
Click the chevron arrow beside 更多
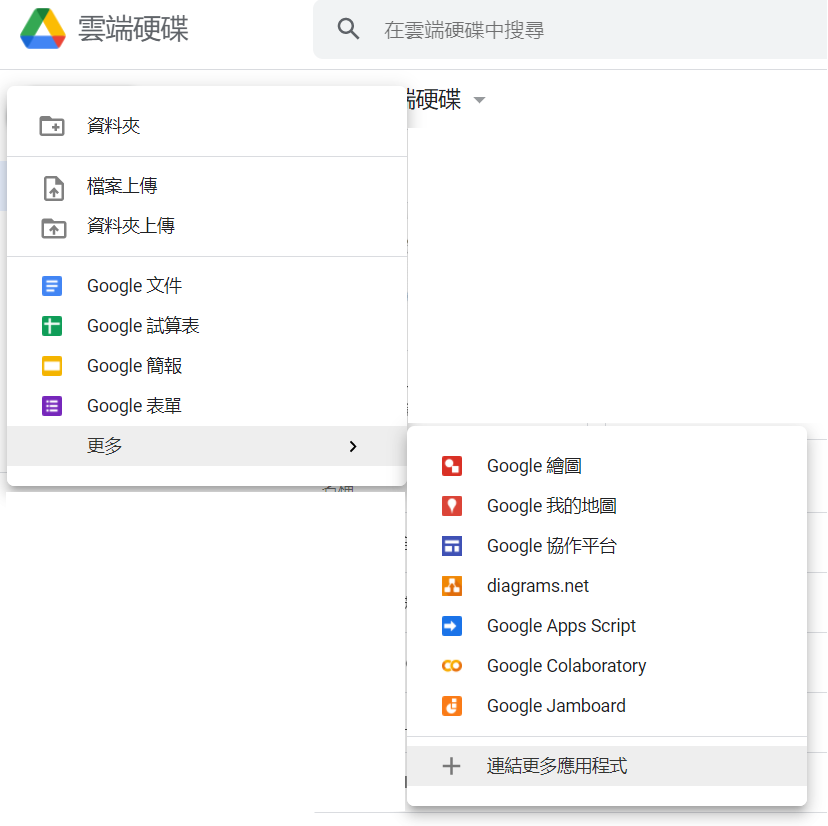coord(353,447)
